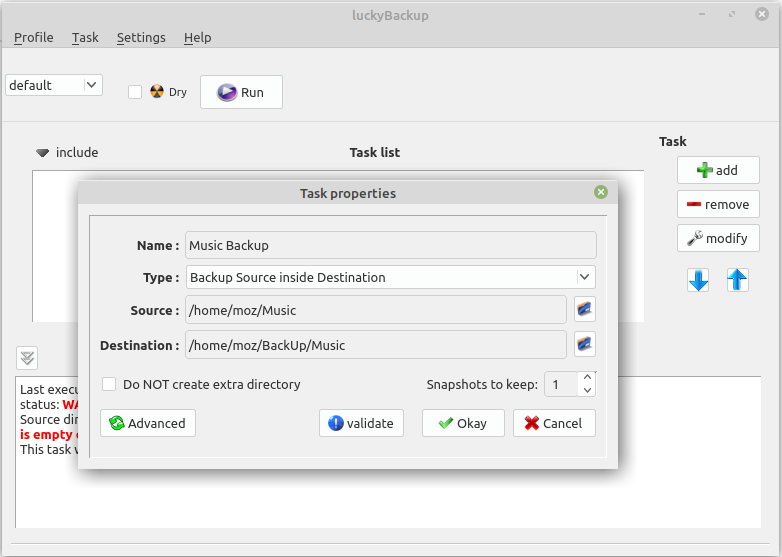Image resolution: width=782 pixels, height=557 pixels.
Task: Close the Task properties dialog
Action: click(x=600, y=192)
